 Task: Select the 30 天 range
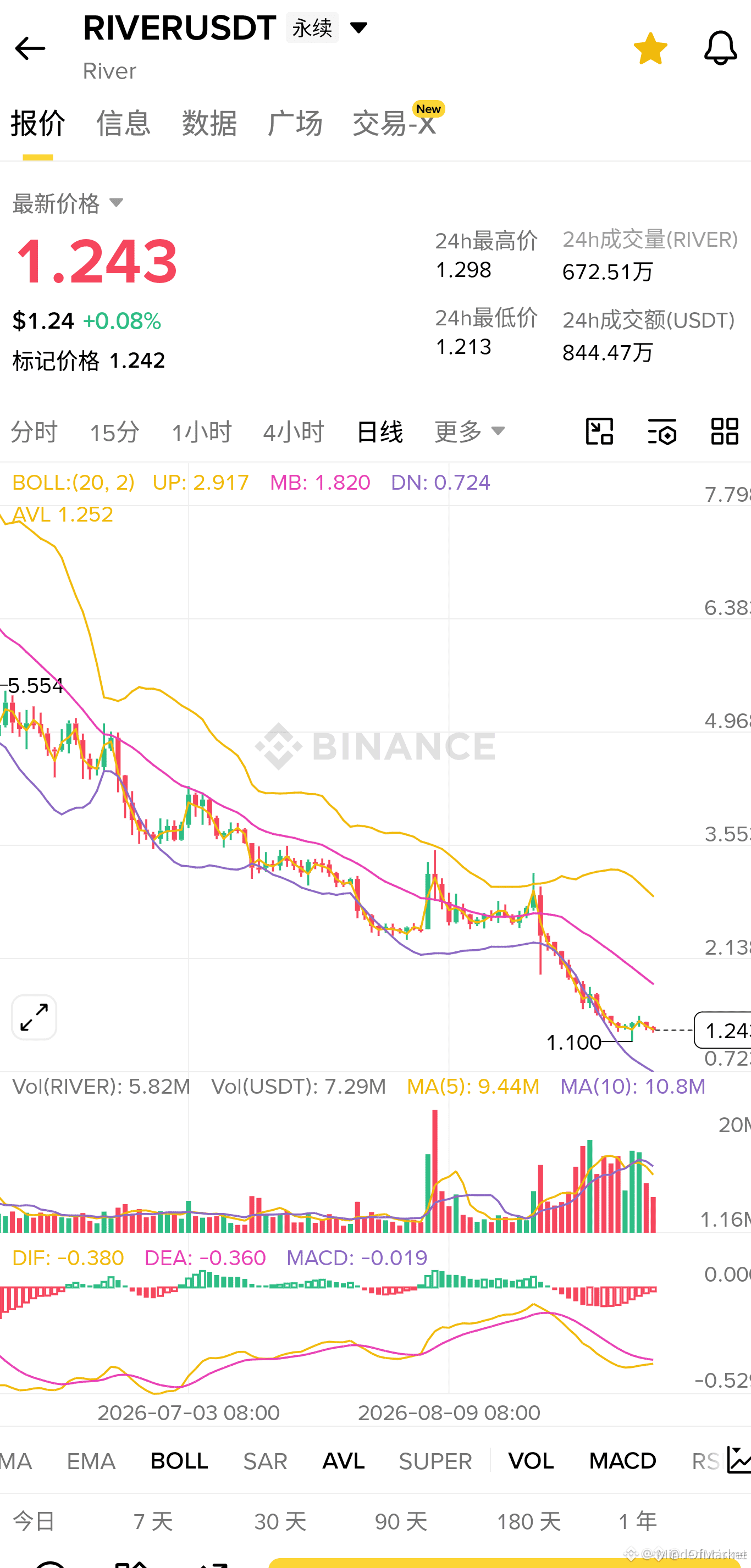click(280, 1522)
